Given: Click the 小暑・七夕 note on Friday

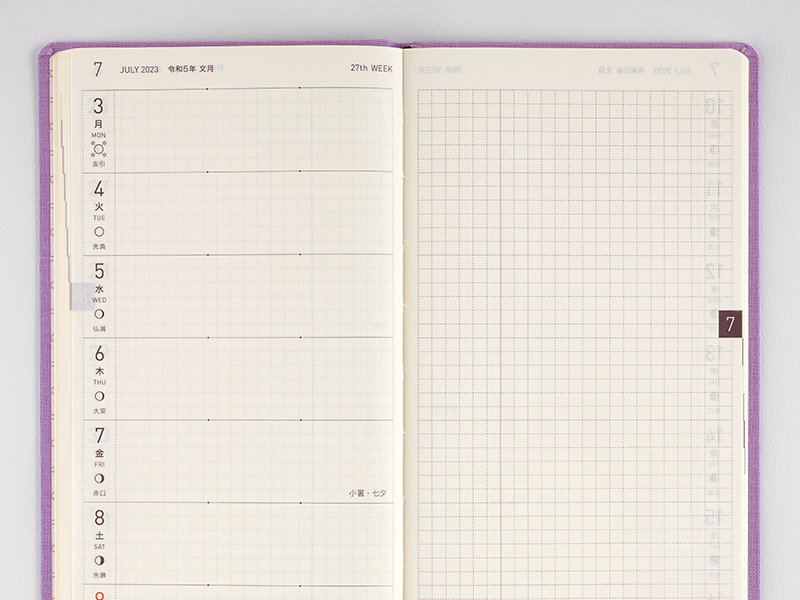Looking at the screenshot, I should point(369,493).
